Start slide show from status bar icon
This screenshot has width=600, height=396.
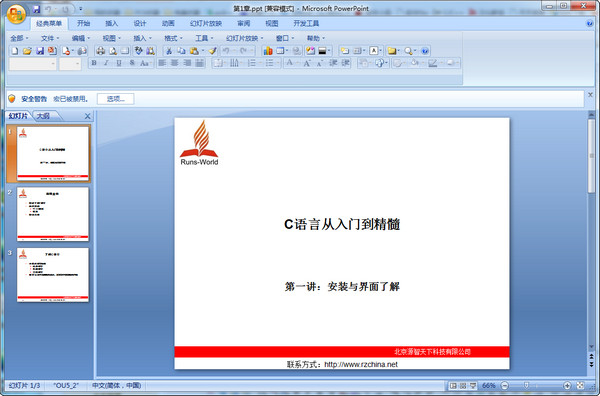pos(473,386)
